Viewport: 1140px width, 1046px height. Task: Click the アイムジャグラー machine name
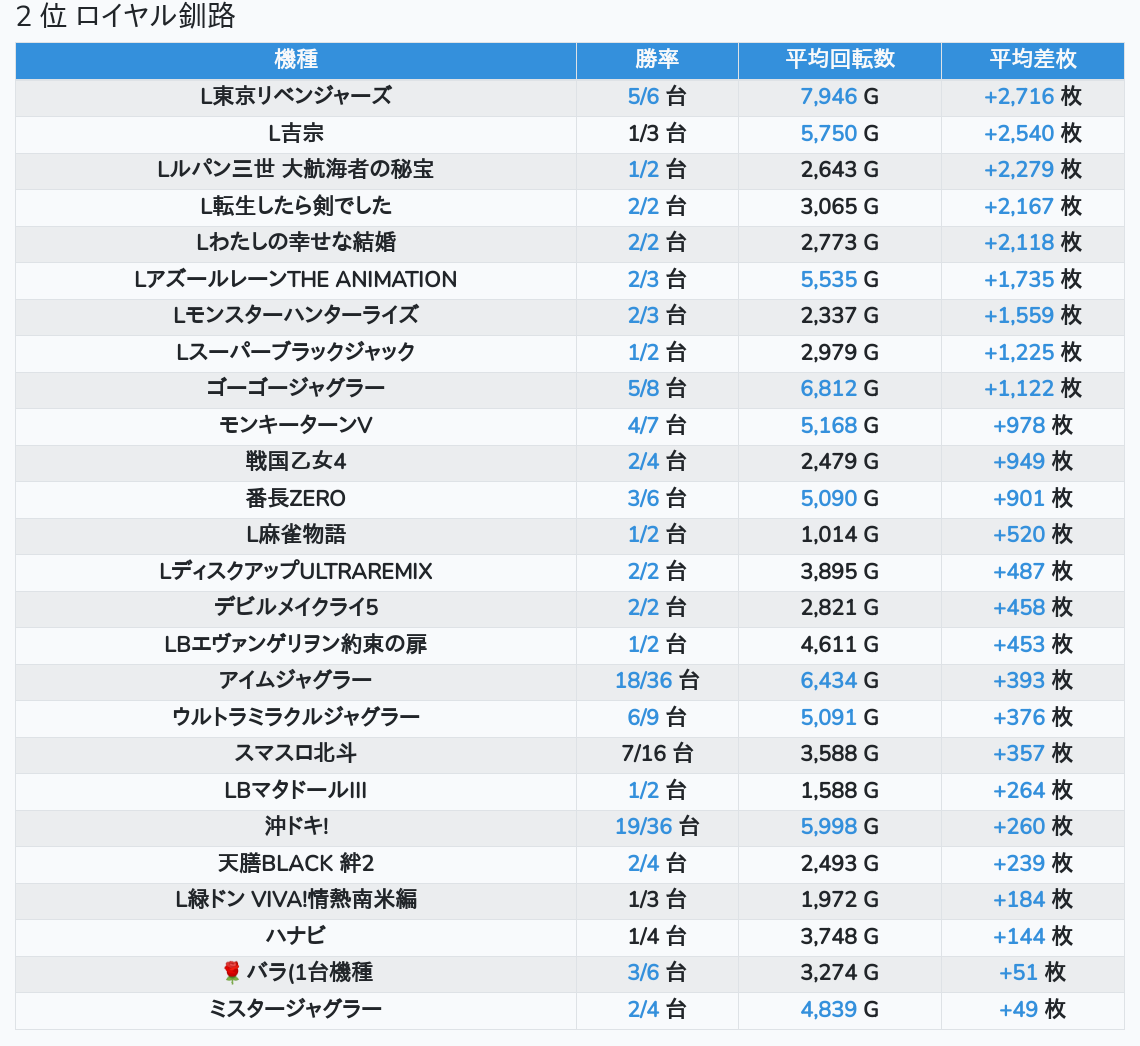pyautogui.click(x=296, y=681)
